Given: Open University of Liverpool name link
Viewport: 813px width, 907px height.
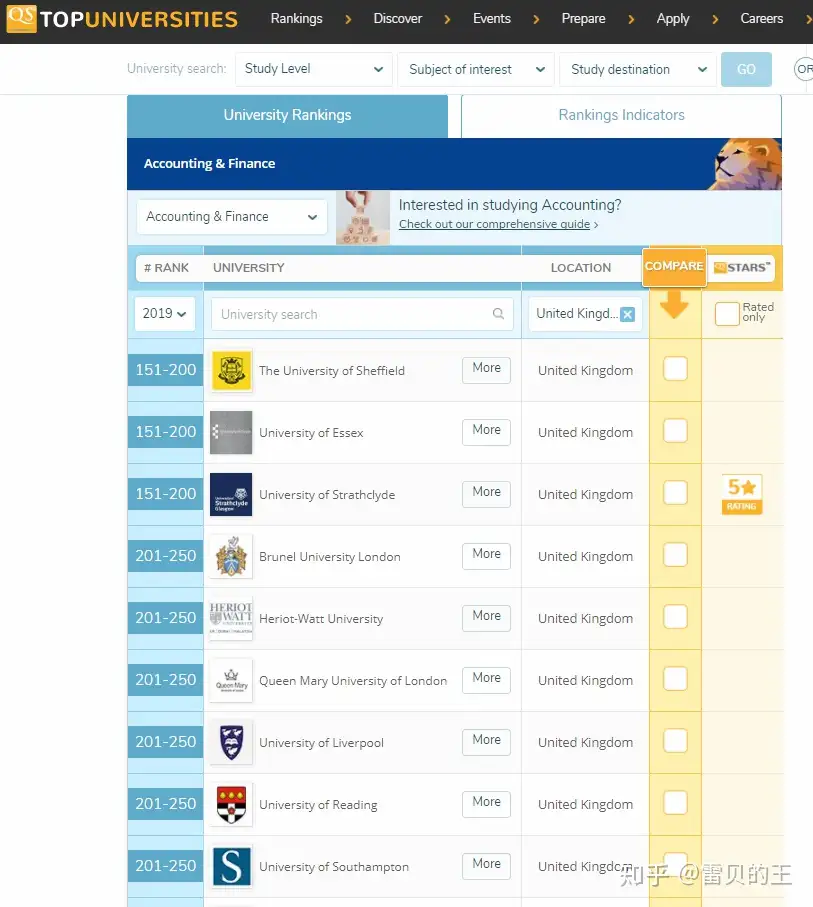Looking at the screenshot, I should tap(321, 743).
